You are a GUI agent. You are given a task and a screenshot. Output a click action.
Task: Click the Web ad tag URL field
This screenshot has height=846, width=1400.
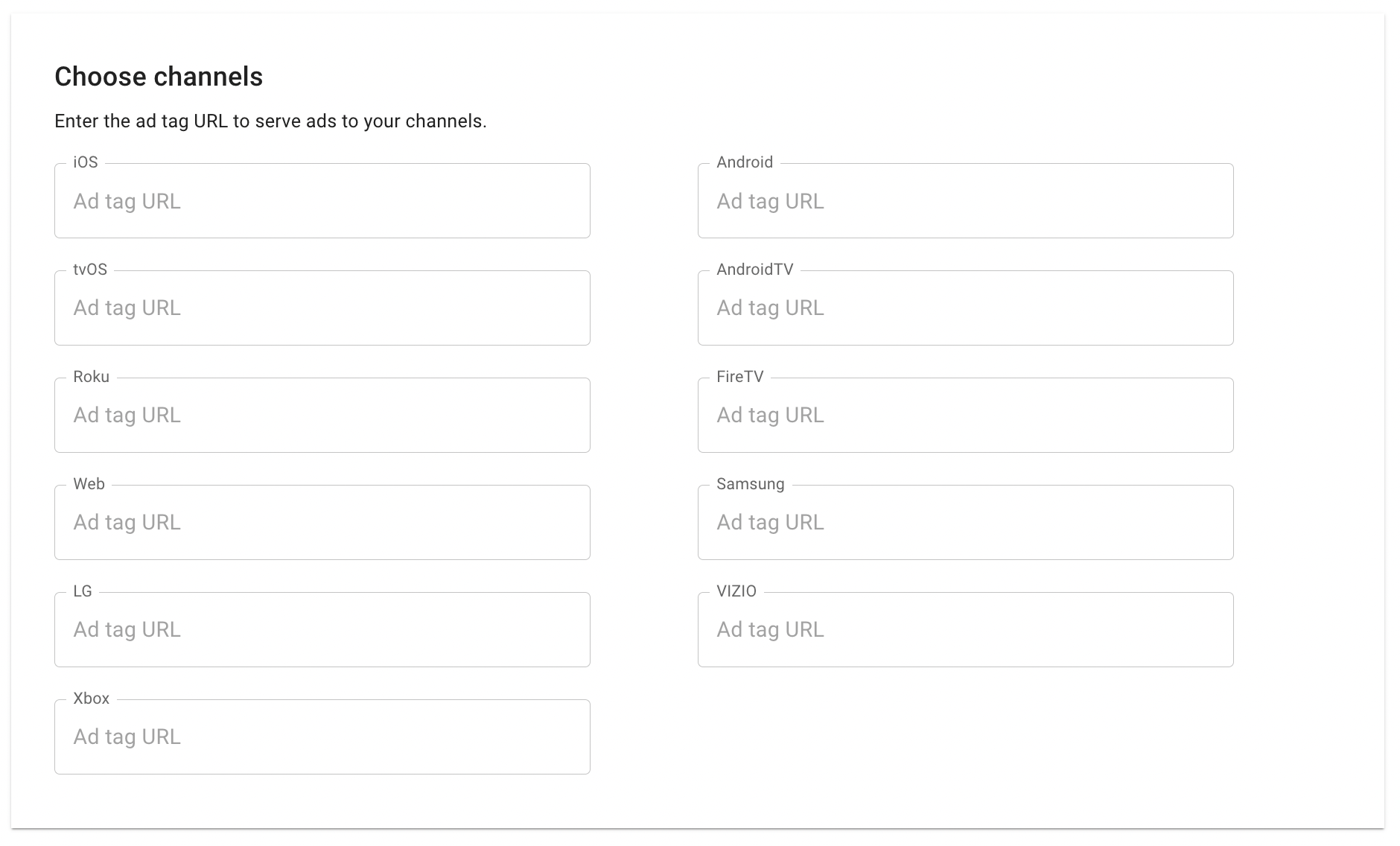(x=322, y=523)
